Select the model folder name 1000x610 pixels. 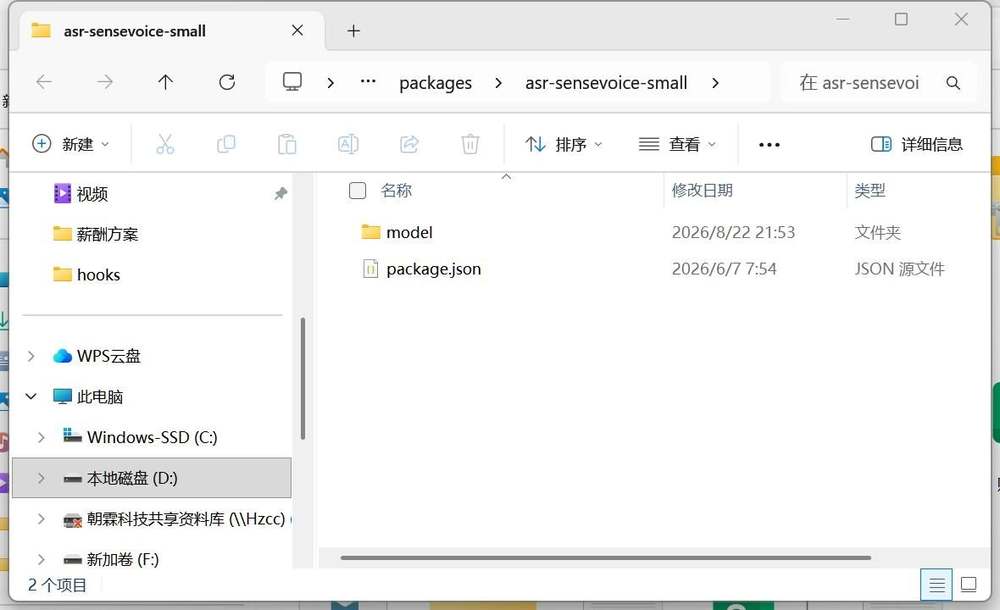(409, 232)
